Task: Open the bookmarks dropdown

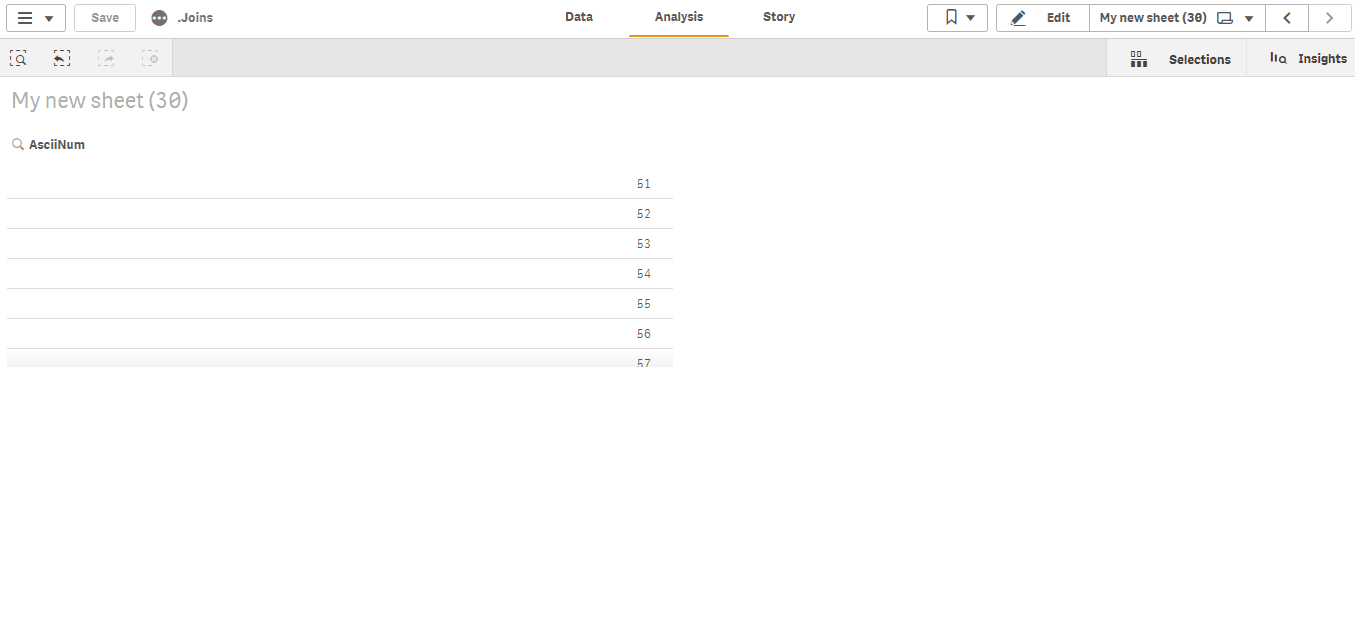Action: [957, 18]
